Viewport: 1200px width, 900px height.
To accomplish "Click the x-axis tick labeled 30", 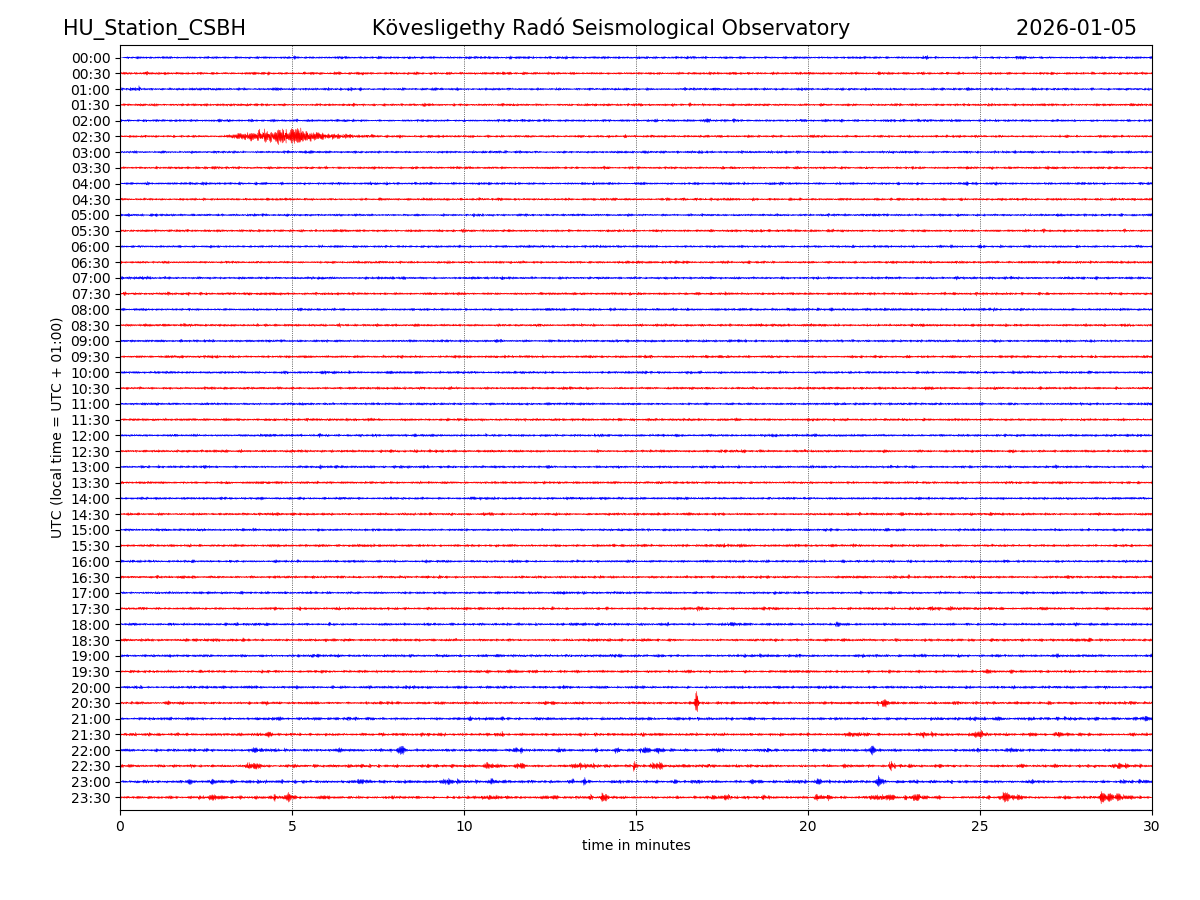I will [x=1152, y=826].
